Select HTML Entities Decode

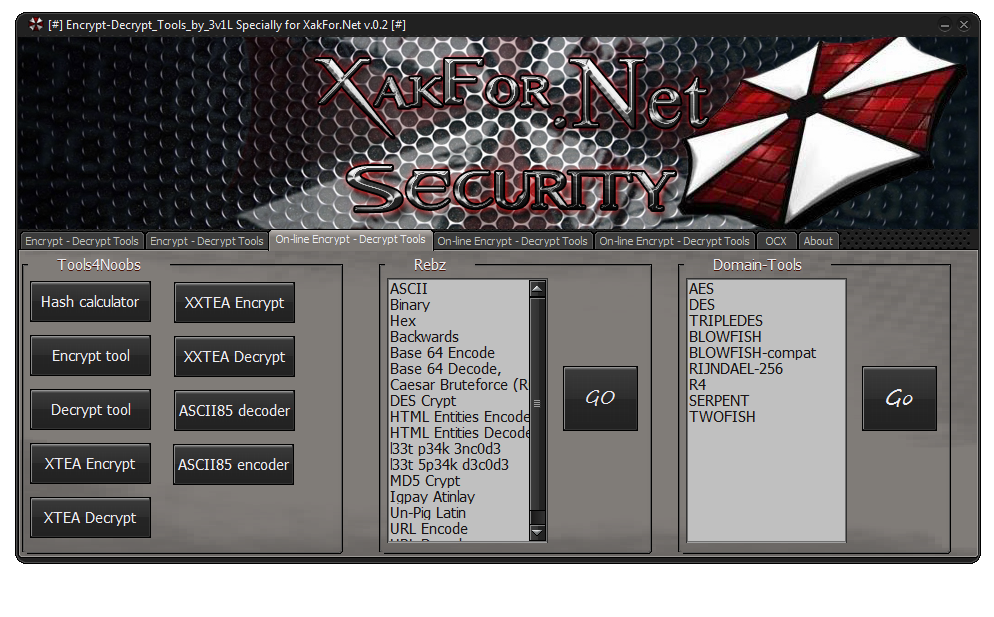[x=459, y=432]
